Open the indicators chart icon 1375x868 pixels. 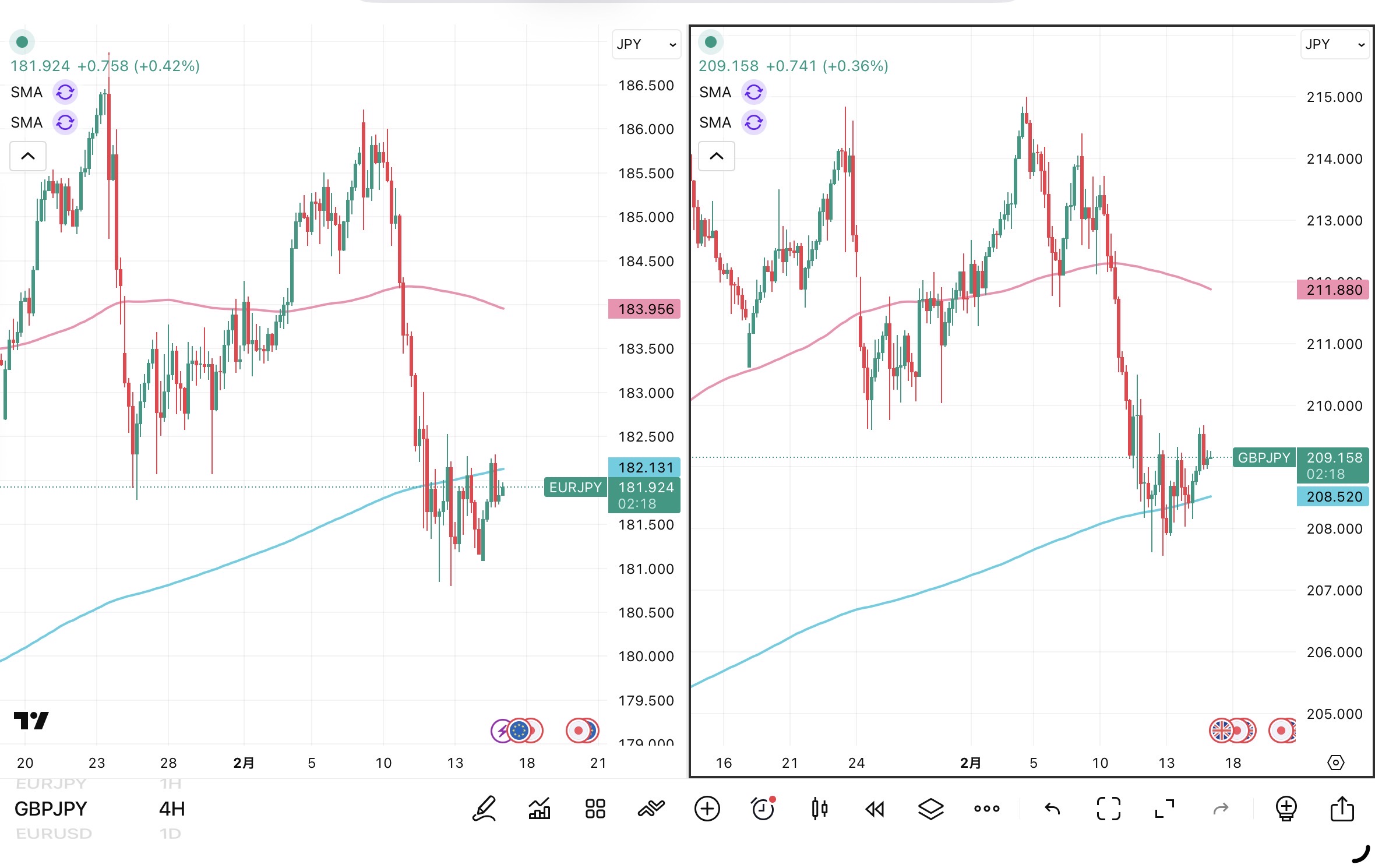tap(540, 808)
